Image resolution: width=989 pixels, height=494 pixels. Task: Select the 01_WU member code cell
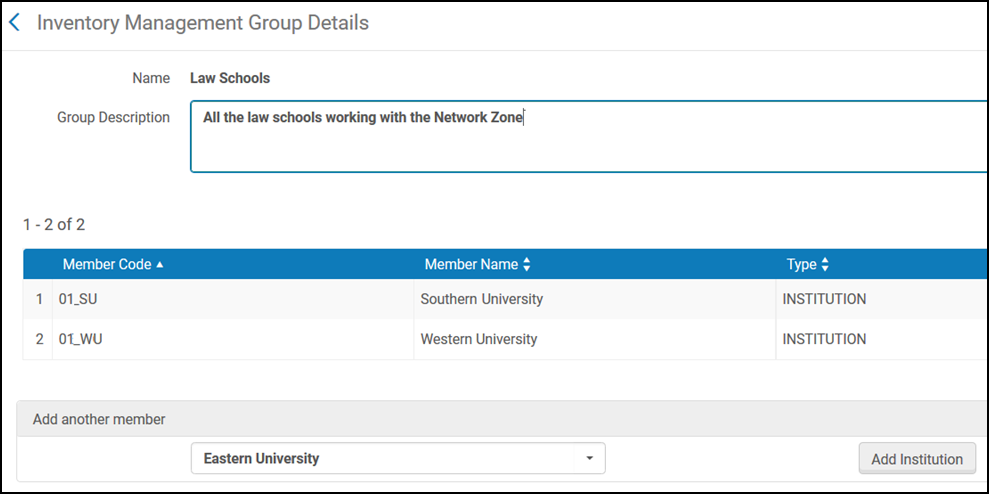[81, 339]
